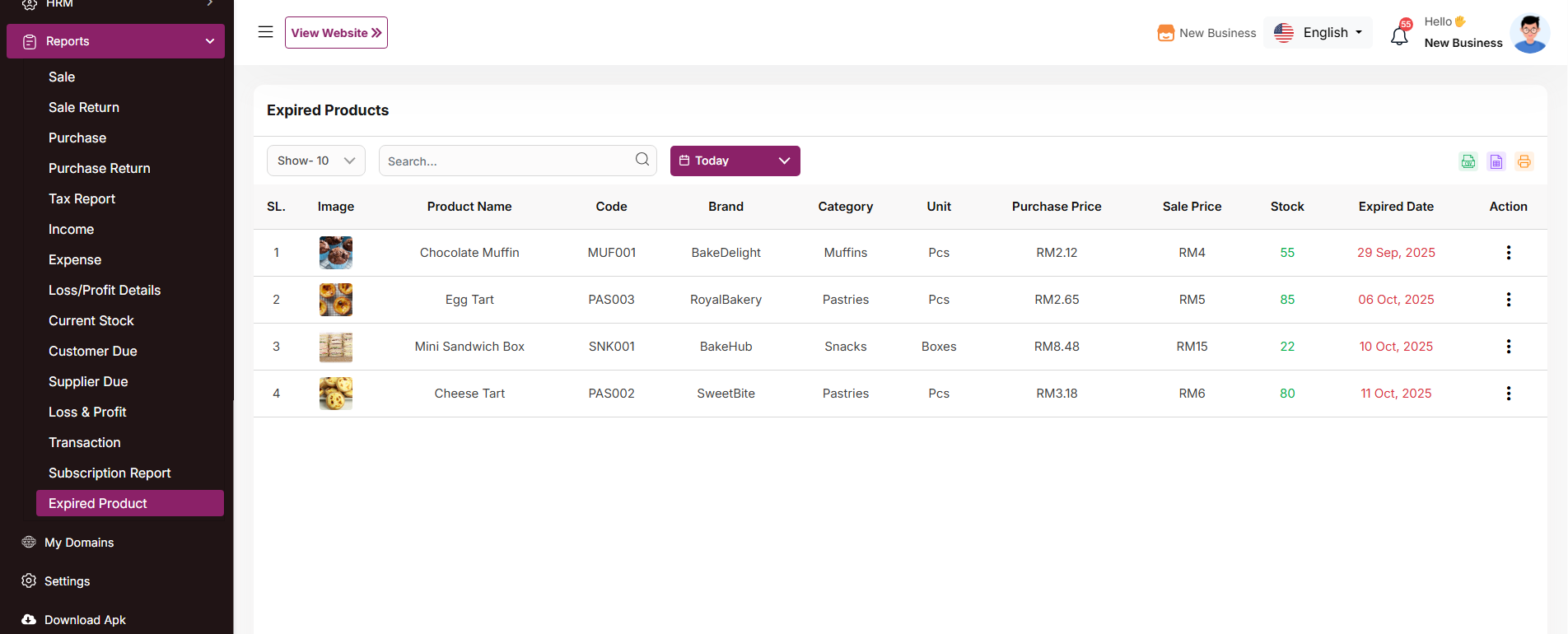Open three-dot actions for Egg Tart
Viewport: 1568px width, 634px height.
tap(1508, 300)
